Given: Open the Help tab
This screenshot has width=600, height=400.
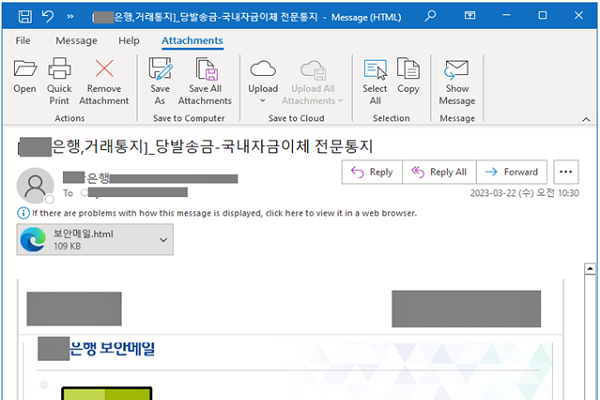Looking at the screenshot, I should coord(129,41).
